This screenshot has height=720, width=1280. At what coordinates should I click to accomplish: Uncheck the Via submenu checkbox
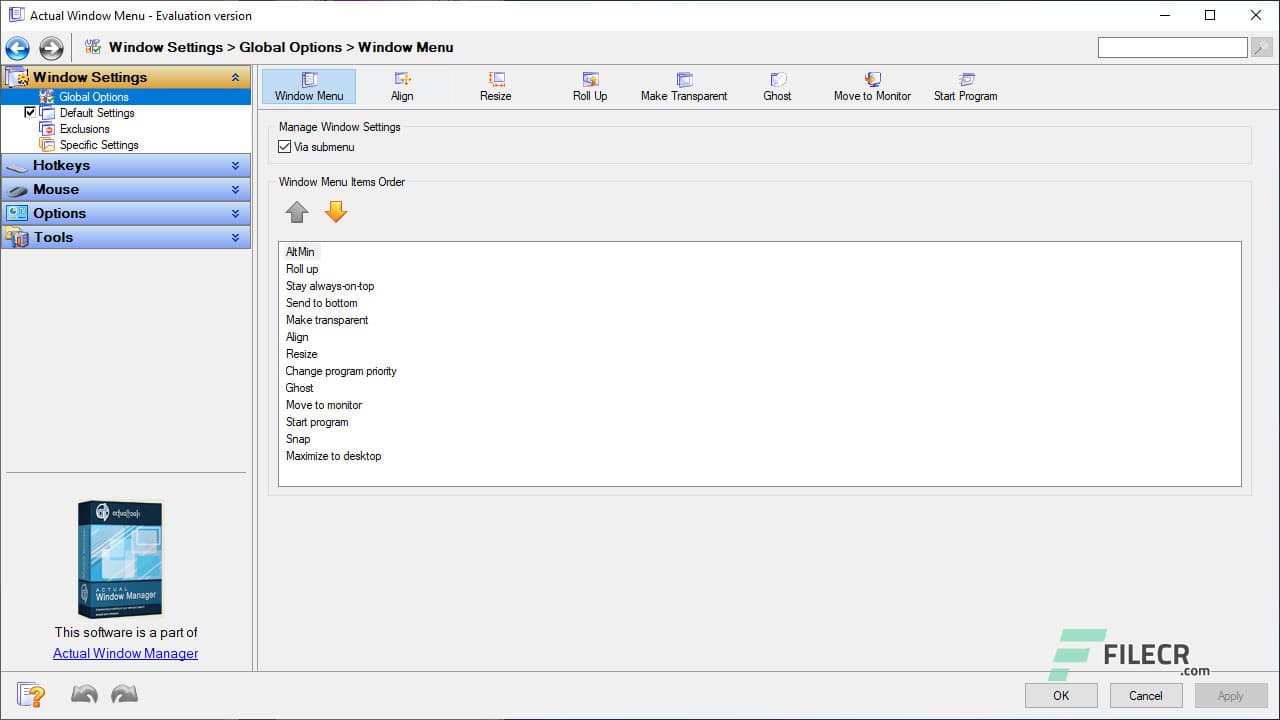[x=285, y=146]
